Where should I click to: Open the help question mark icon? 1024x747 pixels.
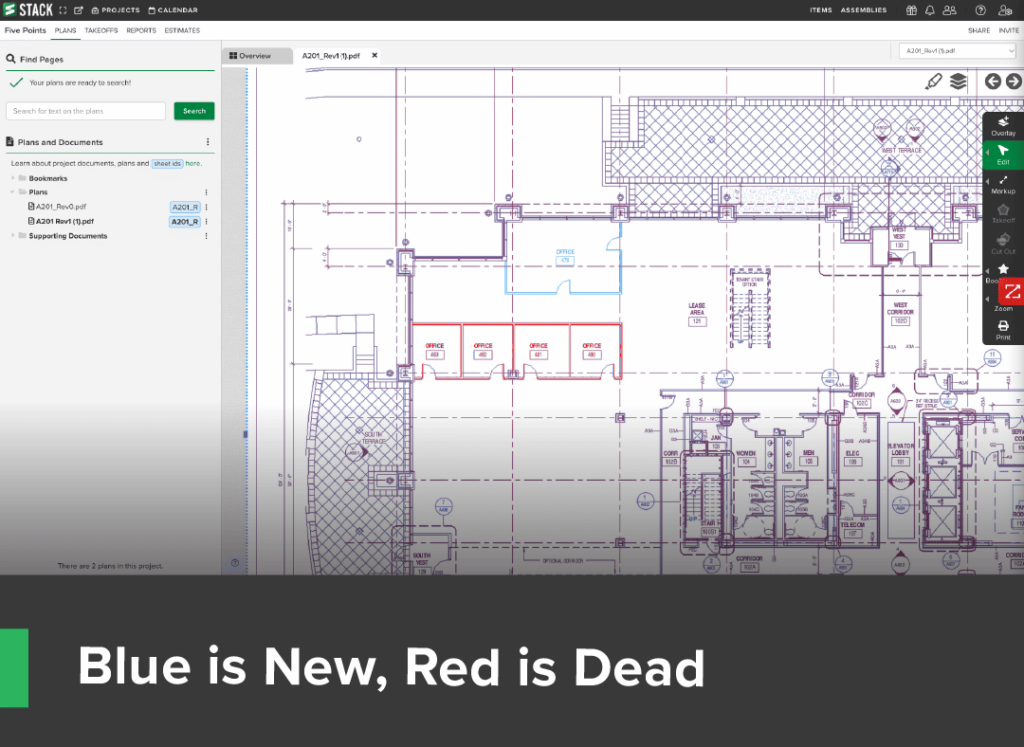[x=980, y=10]
